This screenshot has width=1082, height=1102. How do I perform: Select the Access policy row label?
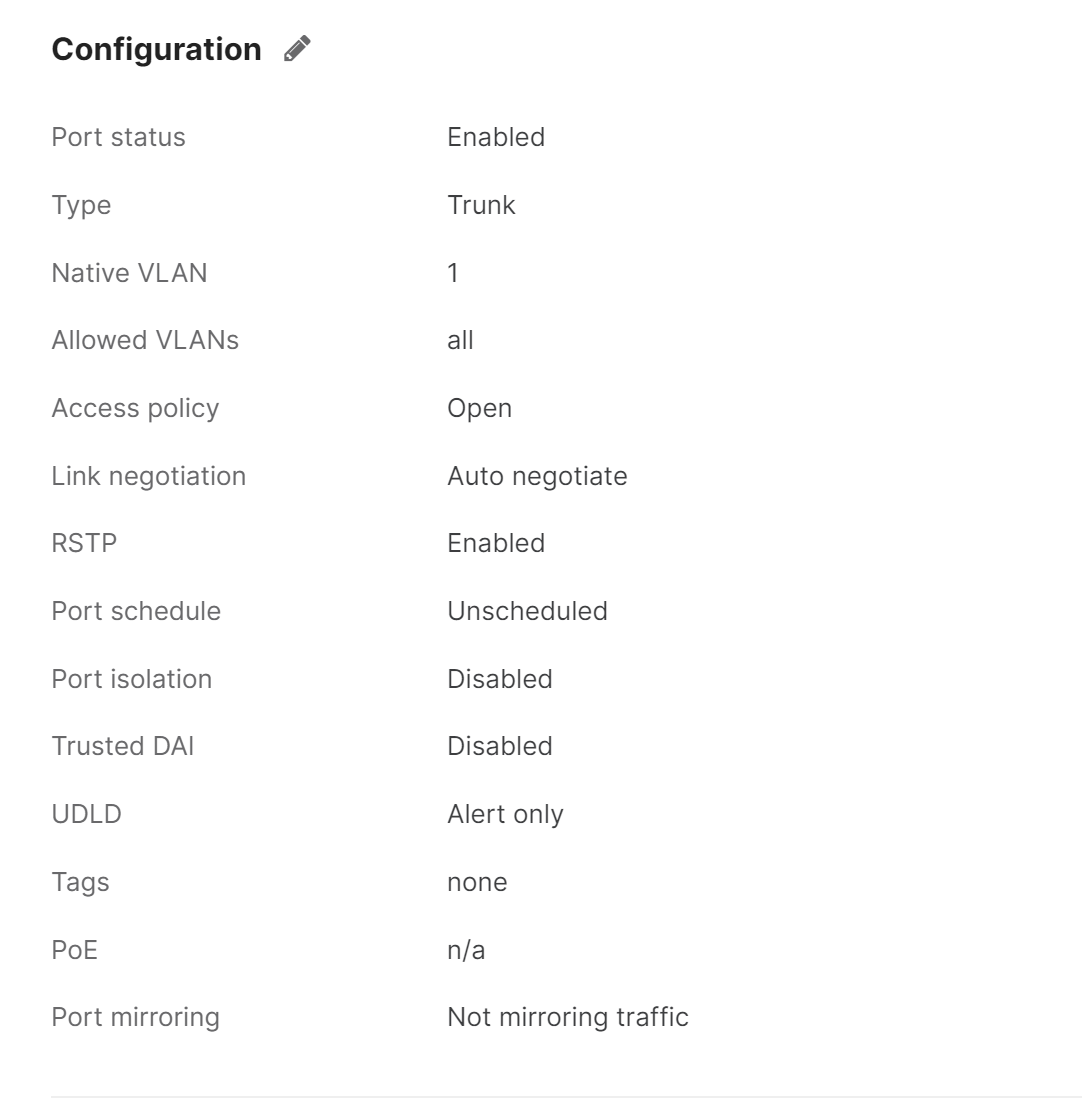coord(135,408)
